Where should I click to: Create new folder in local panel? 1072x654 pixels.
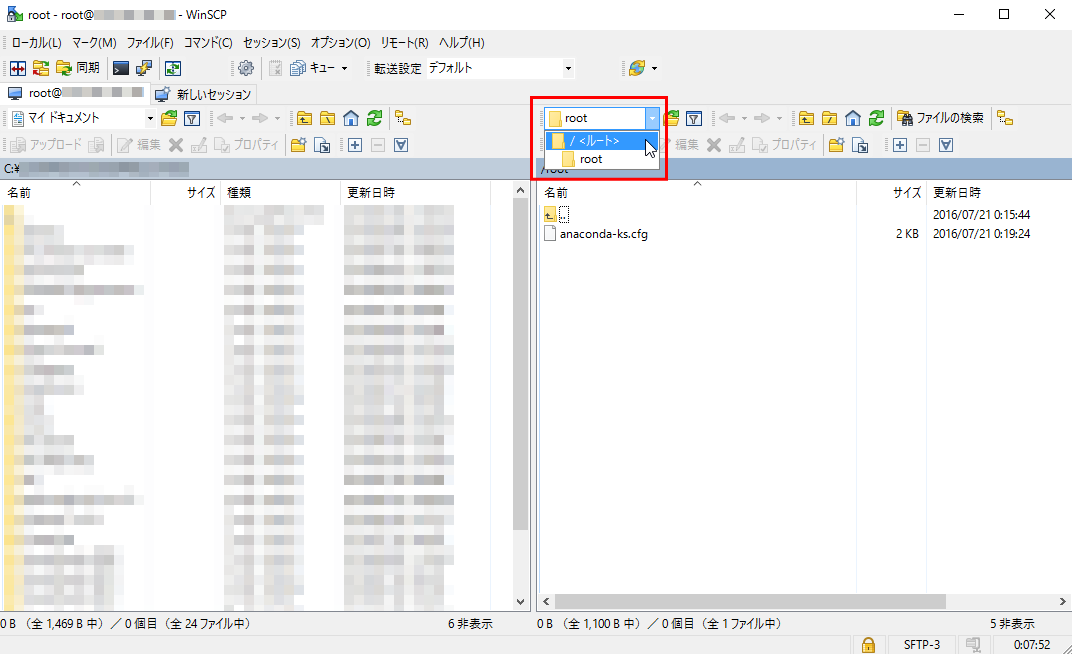pos(298,145)
